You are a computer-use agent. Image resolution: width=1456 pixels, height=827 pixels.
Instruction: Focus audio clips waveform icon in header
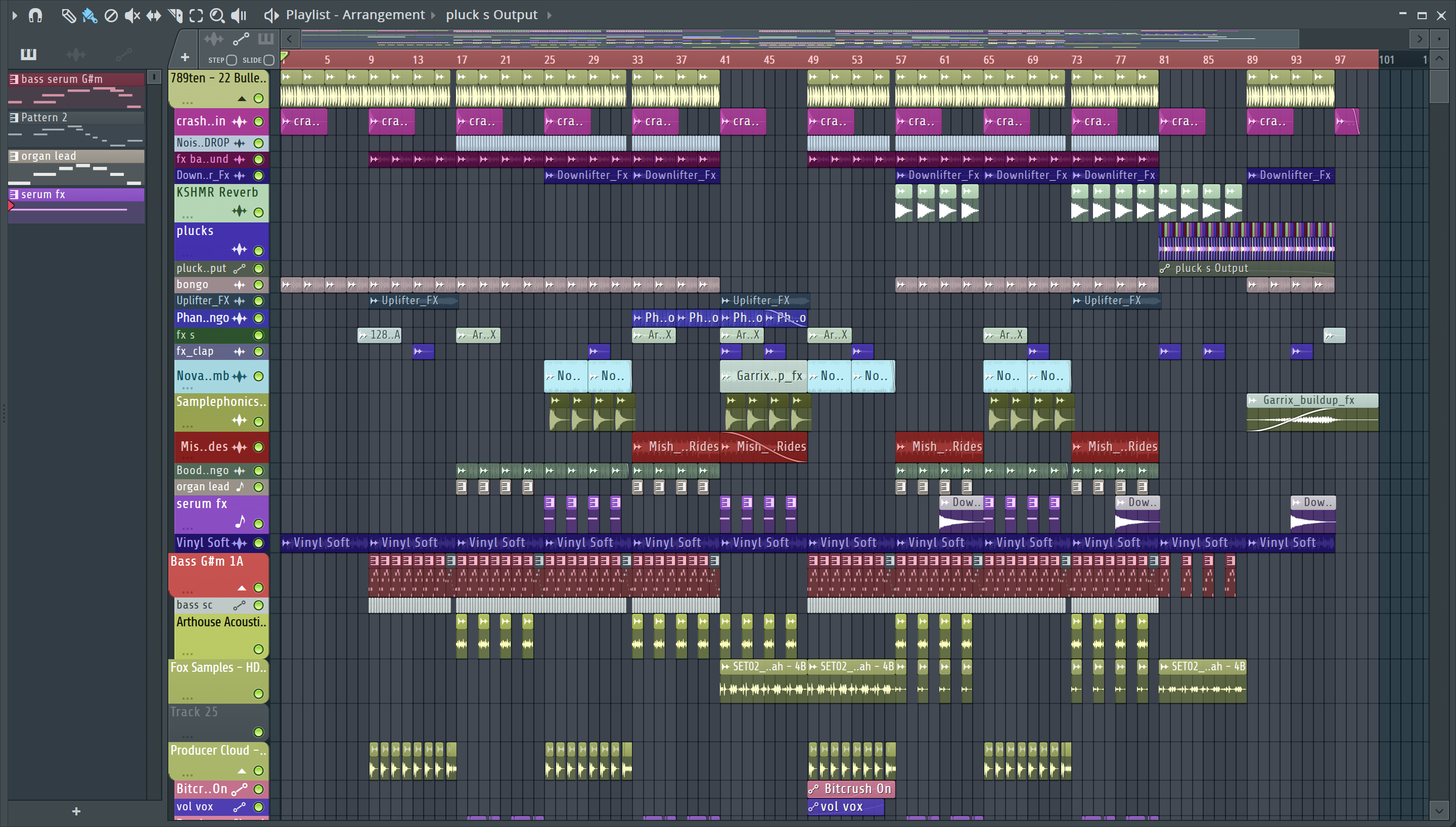tap(214, 39)
